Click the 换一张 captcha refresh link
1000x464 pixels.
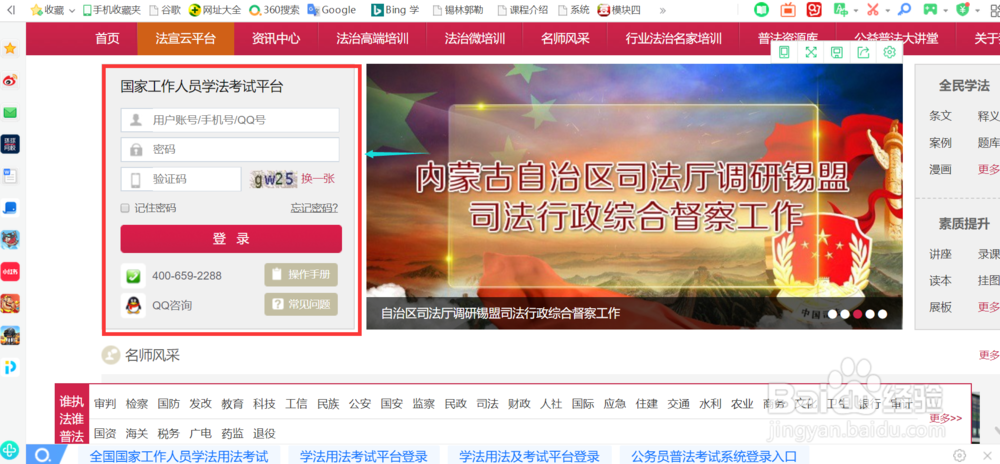[x=318, y=179]
